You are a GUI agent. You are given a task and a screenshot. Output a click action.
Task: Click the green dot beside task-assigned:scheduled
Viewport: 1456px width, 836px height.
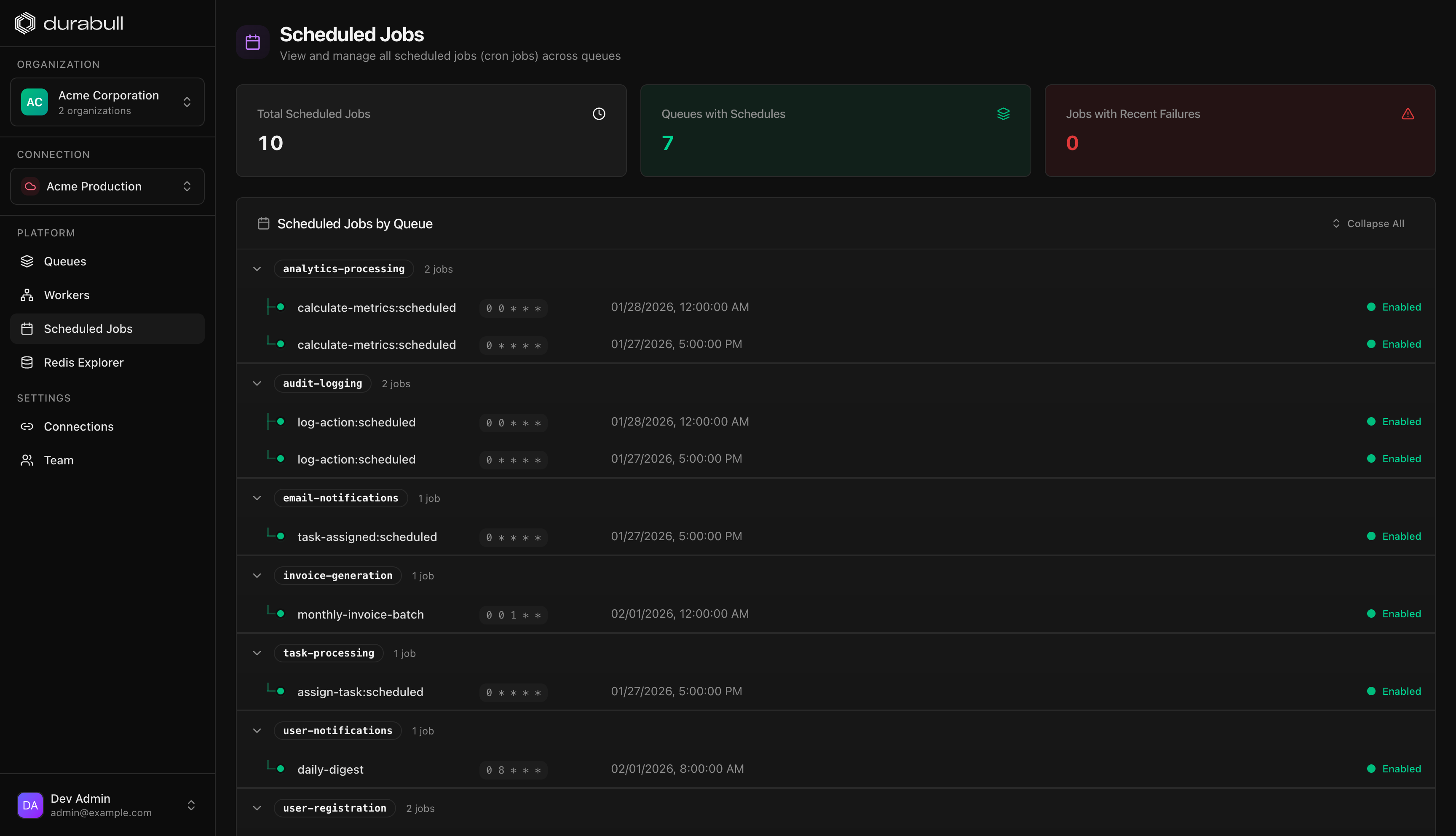pos(281,536)
